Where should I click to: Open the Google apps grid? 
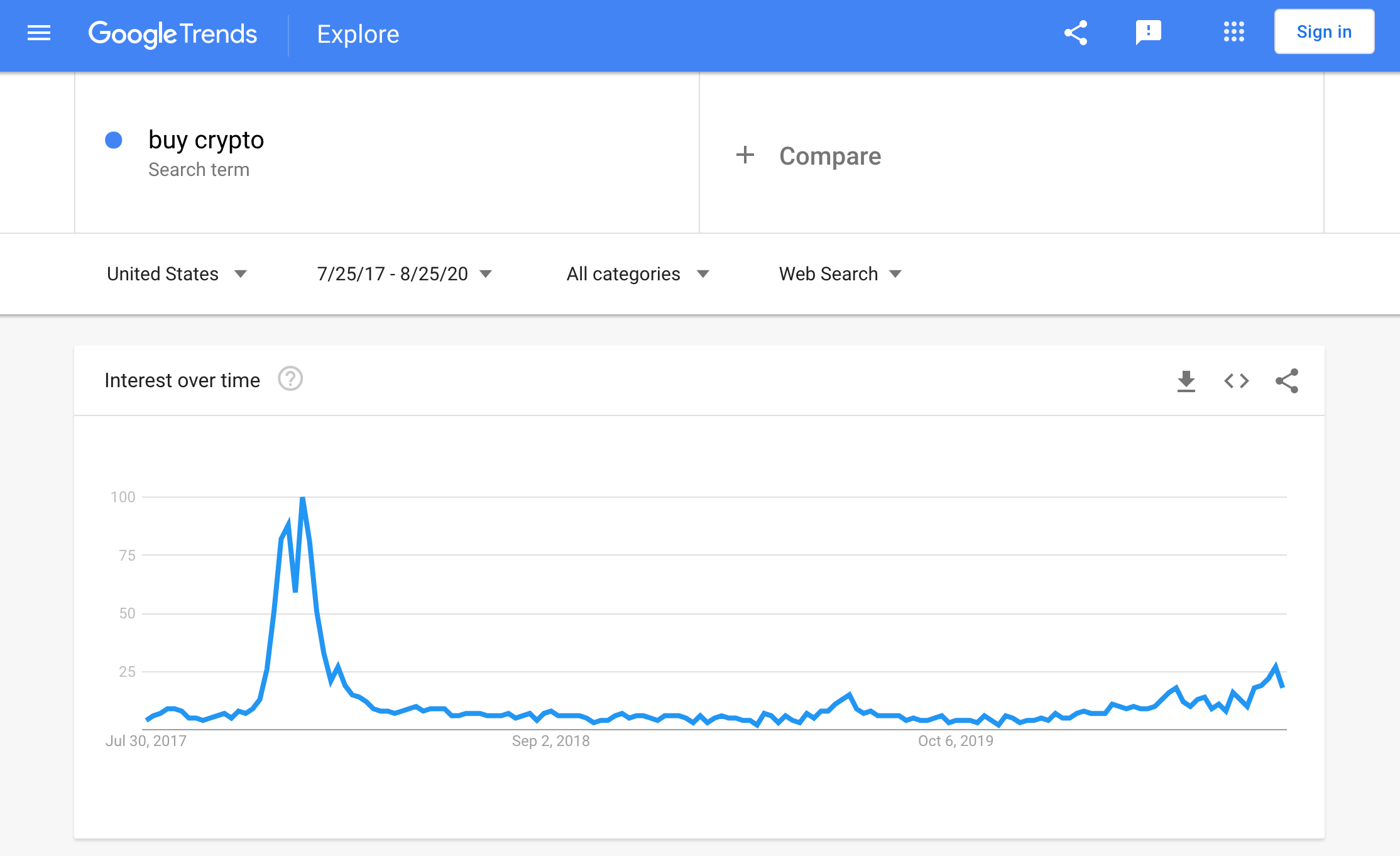pos(1233,32)
